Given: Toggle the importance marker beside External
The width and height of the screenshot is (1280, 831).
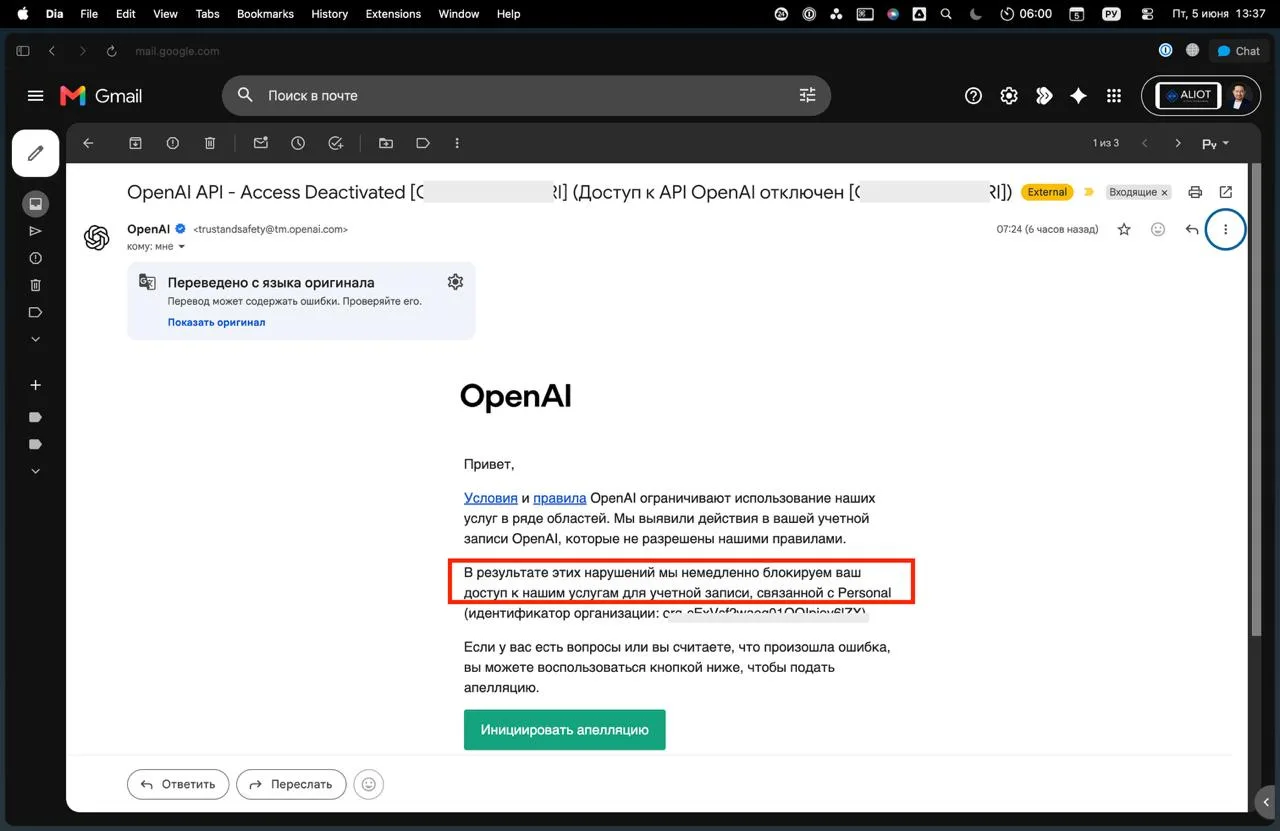Looking at the screenshot, I should 1089,192.
